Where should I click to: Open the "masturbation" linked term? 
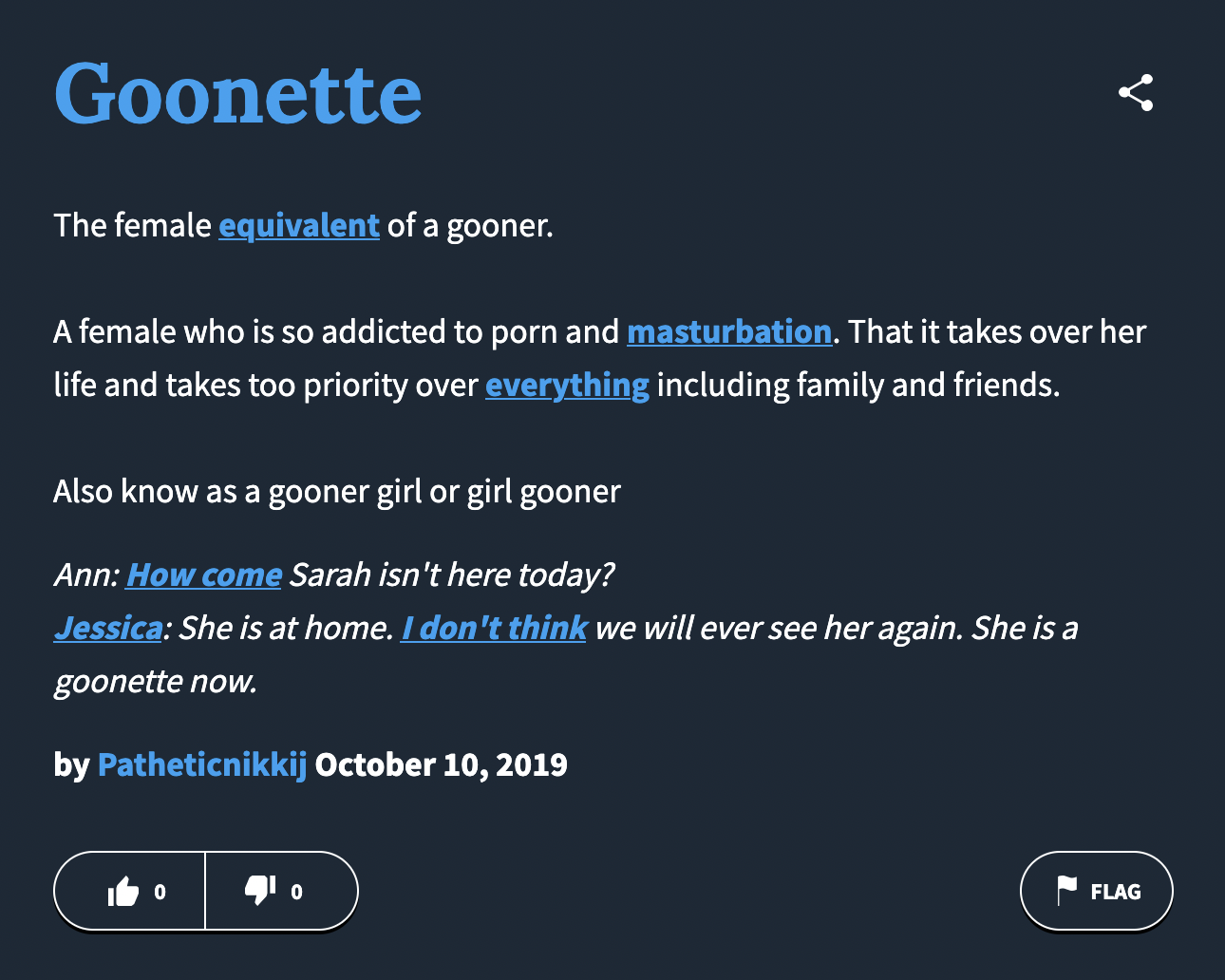point(729,332)
